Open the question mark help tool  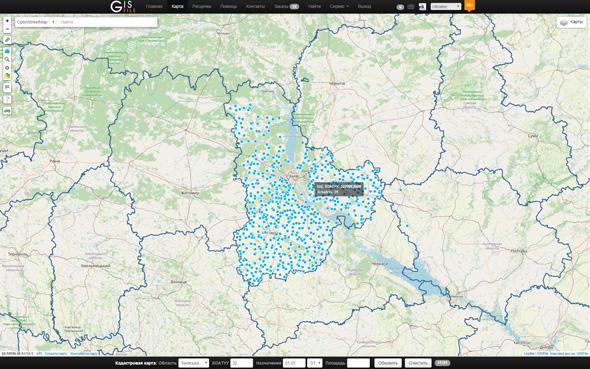pyautogui.click(x=7, y=100)
